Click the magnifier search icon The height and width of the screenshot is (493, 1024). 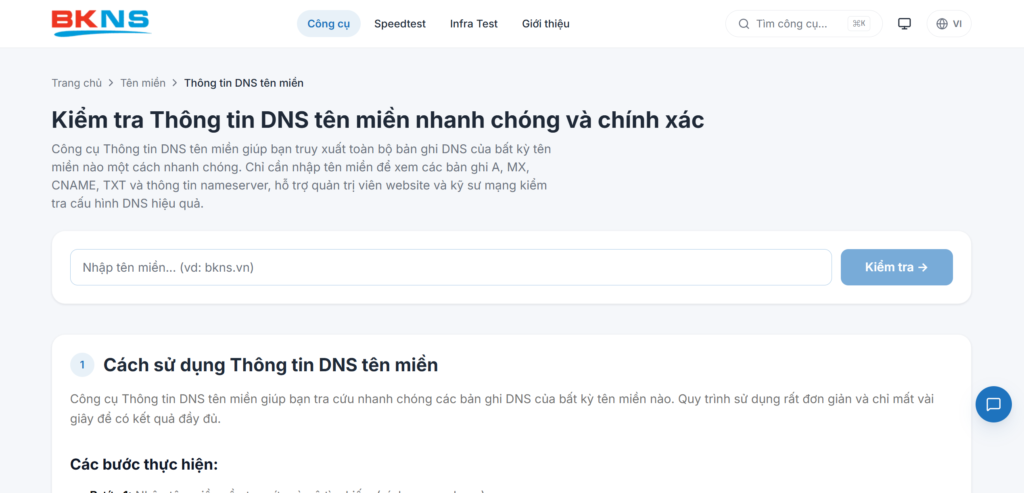pyautogui.click(x=744, y=24)
